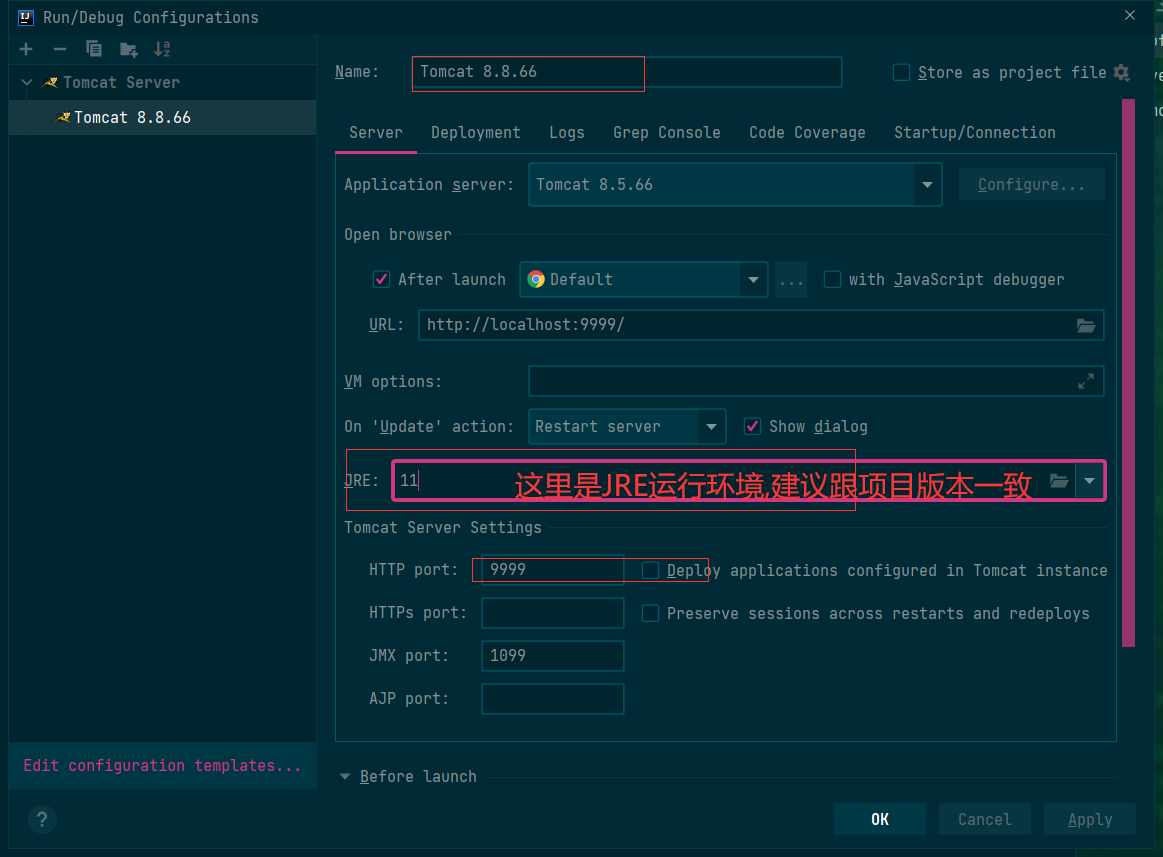Screen dimensions: 1163x857
Task: Close the Run/Debug Configurations dialog
Action: [1130, 16]
